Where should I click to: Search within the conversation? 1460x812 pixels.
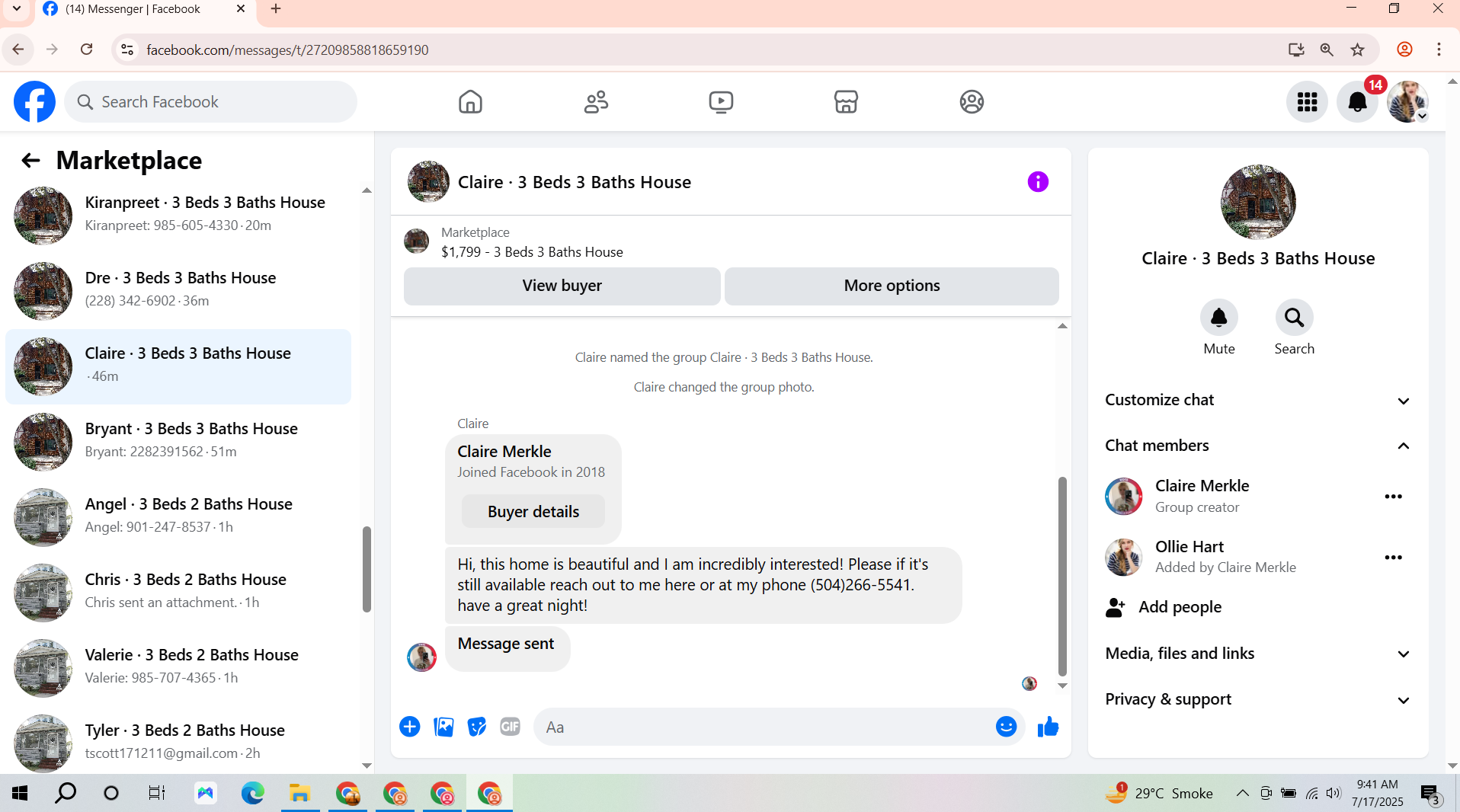(1294, 318)
